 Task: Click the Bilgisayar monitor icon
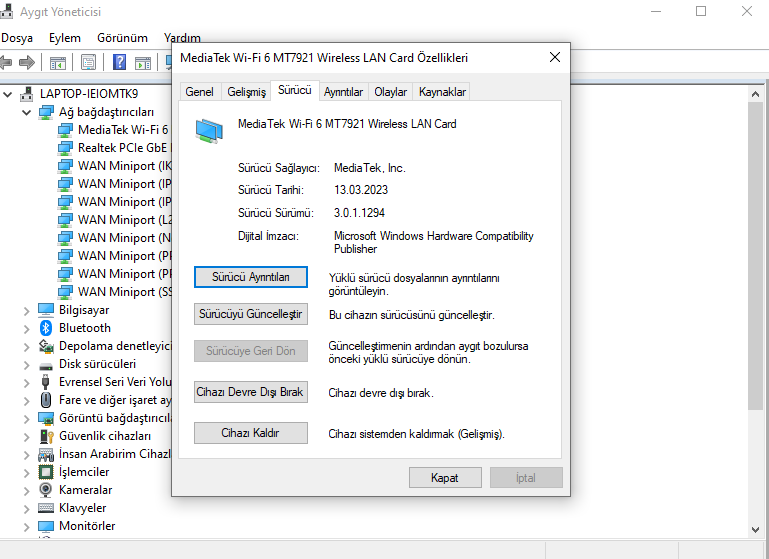pyautogui.click(x=46, y=310)
